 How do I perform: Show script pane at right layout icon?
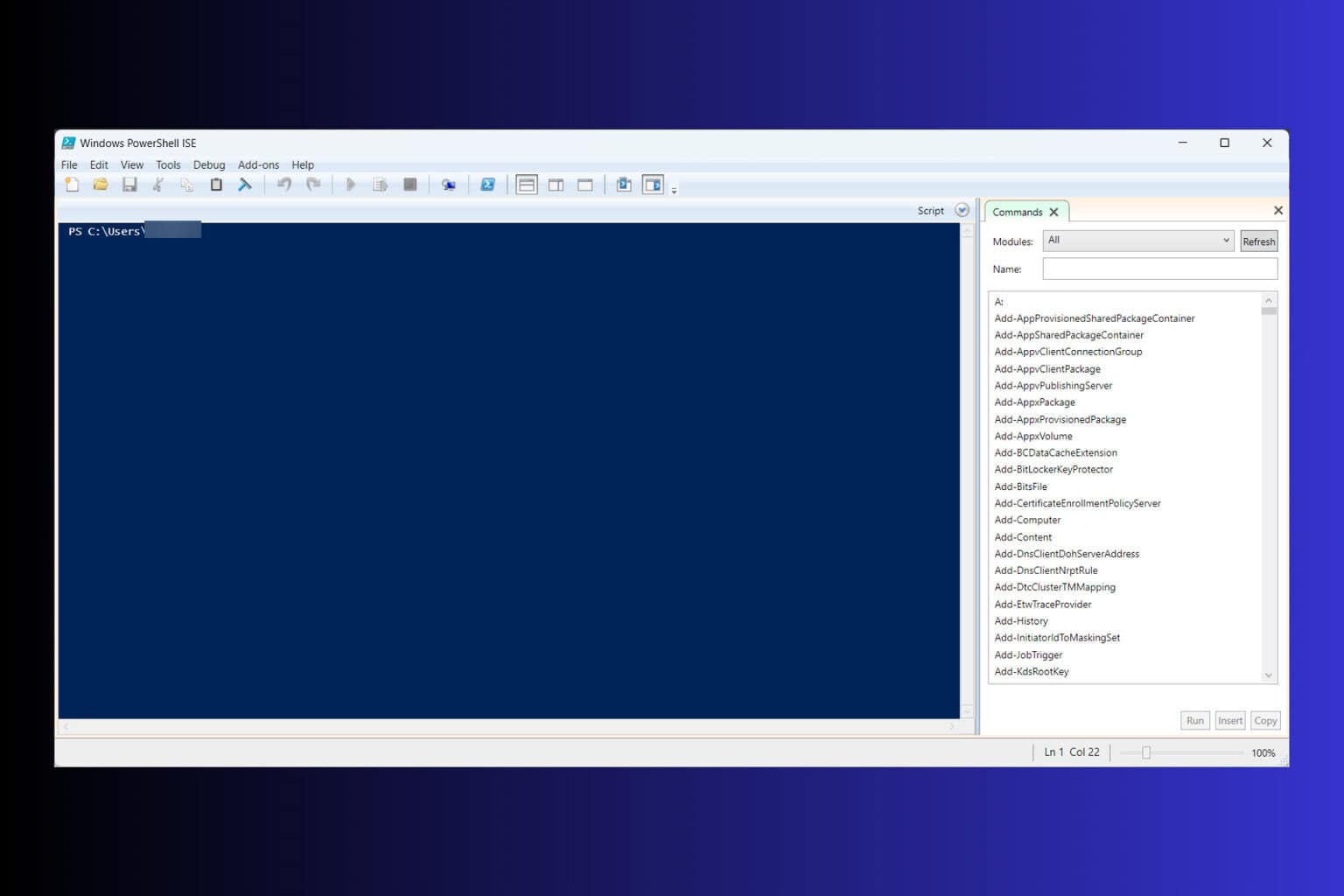pyautogui.click(x=556, y=185)
